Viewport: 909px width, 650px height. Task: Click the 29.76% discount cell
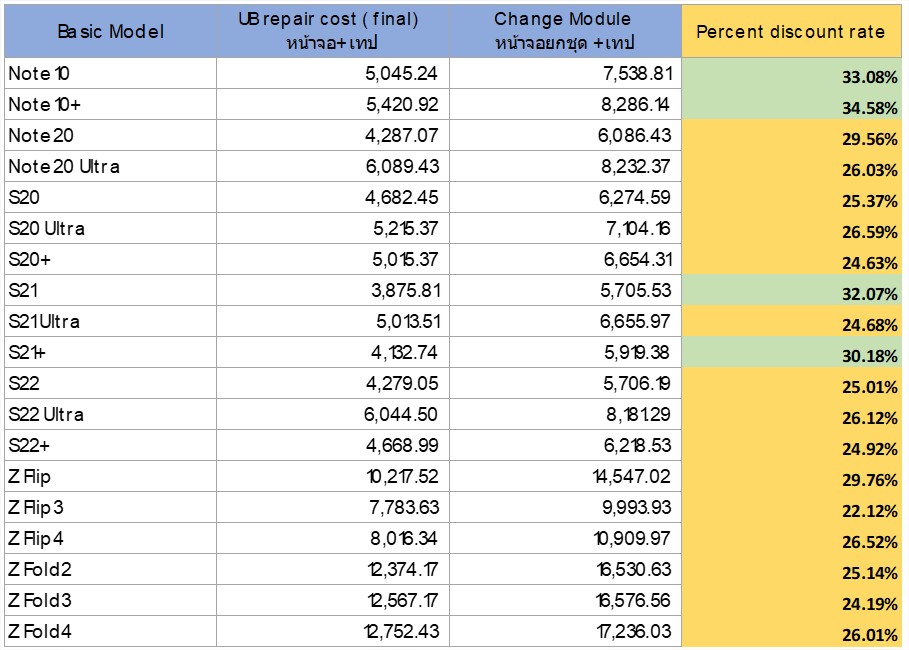tap(791, 477)
